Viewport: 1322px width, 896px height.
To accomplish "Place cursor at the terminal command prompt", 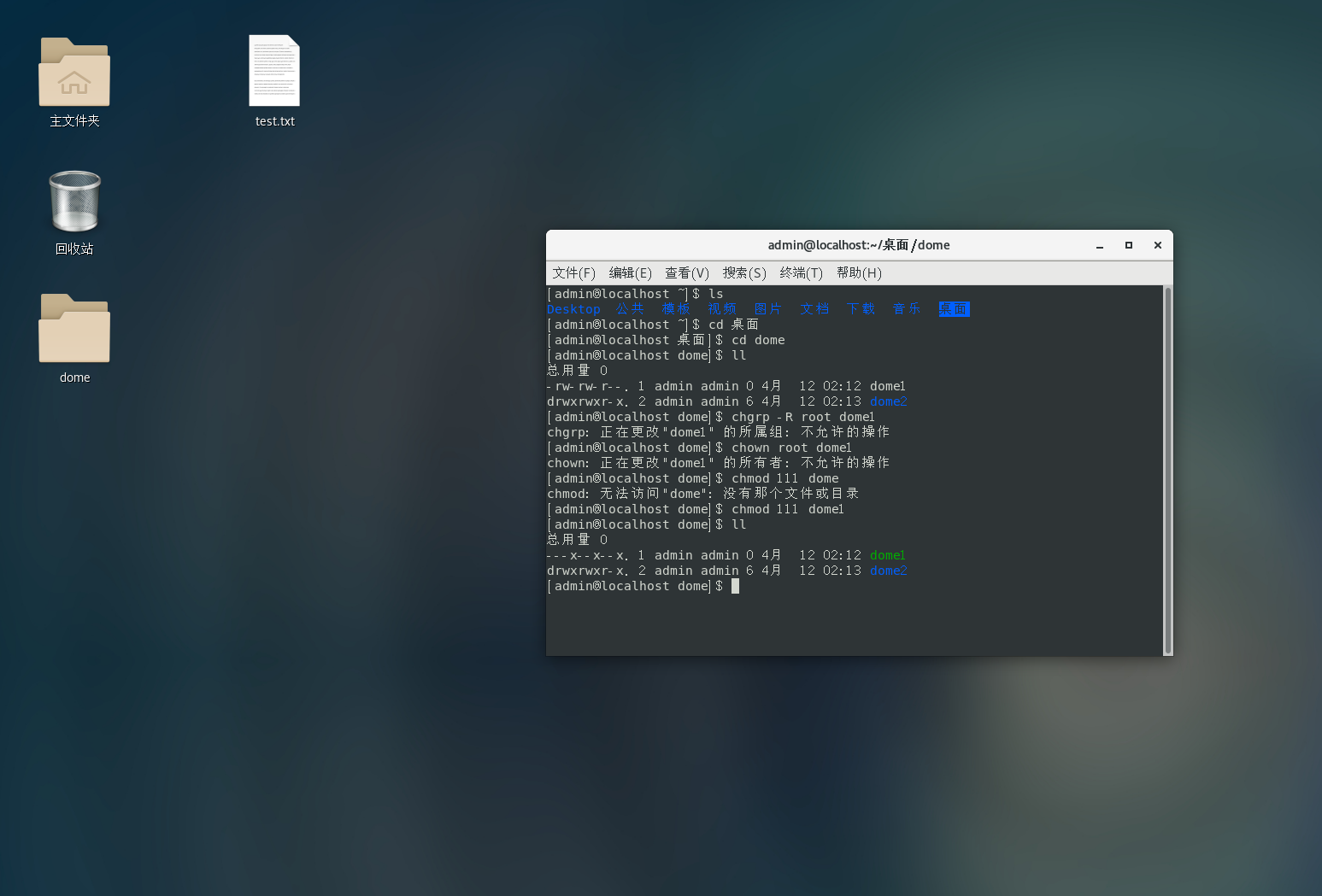I will (x=736, y=586).
